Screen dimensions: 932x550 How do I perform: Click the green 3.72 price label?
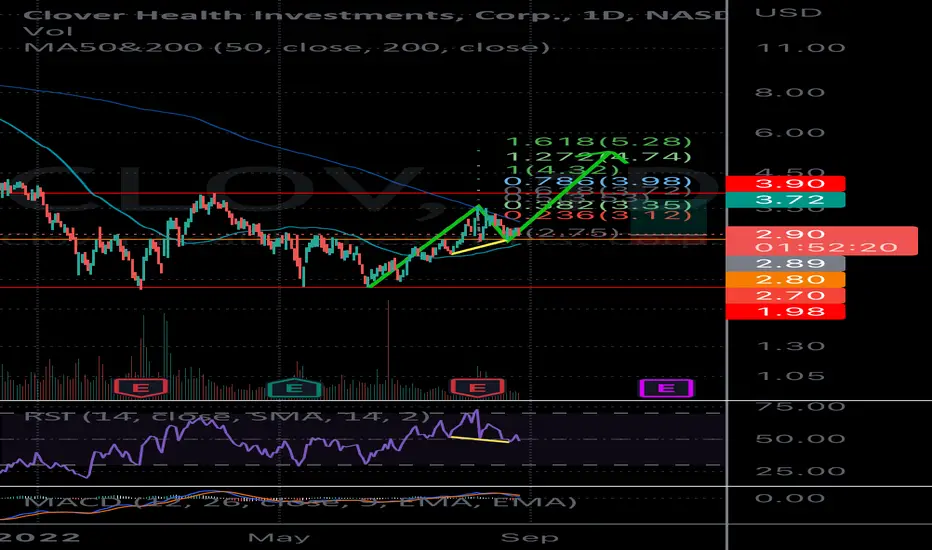click(x=785, y=200)
